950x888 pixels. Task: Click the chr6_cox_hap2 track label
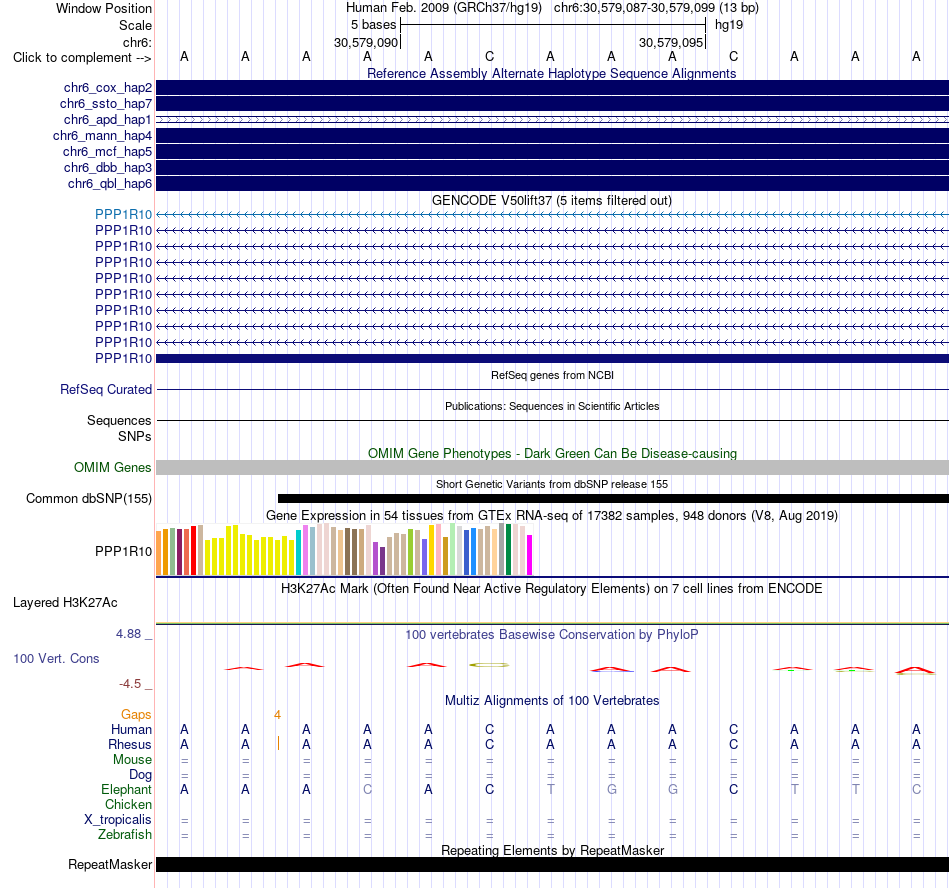[108, 88]
